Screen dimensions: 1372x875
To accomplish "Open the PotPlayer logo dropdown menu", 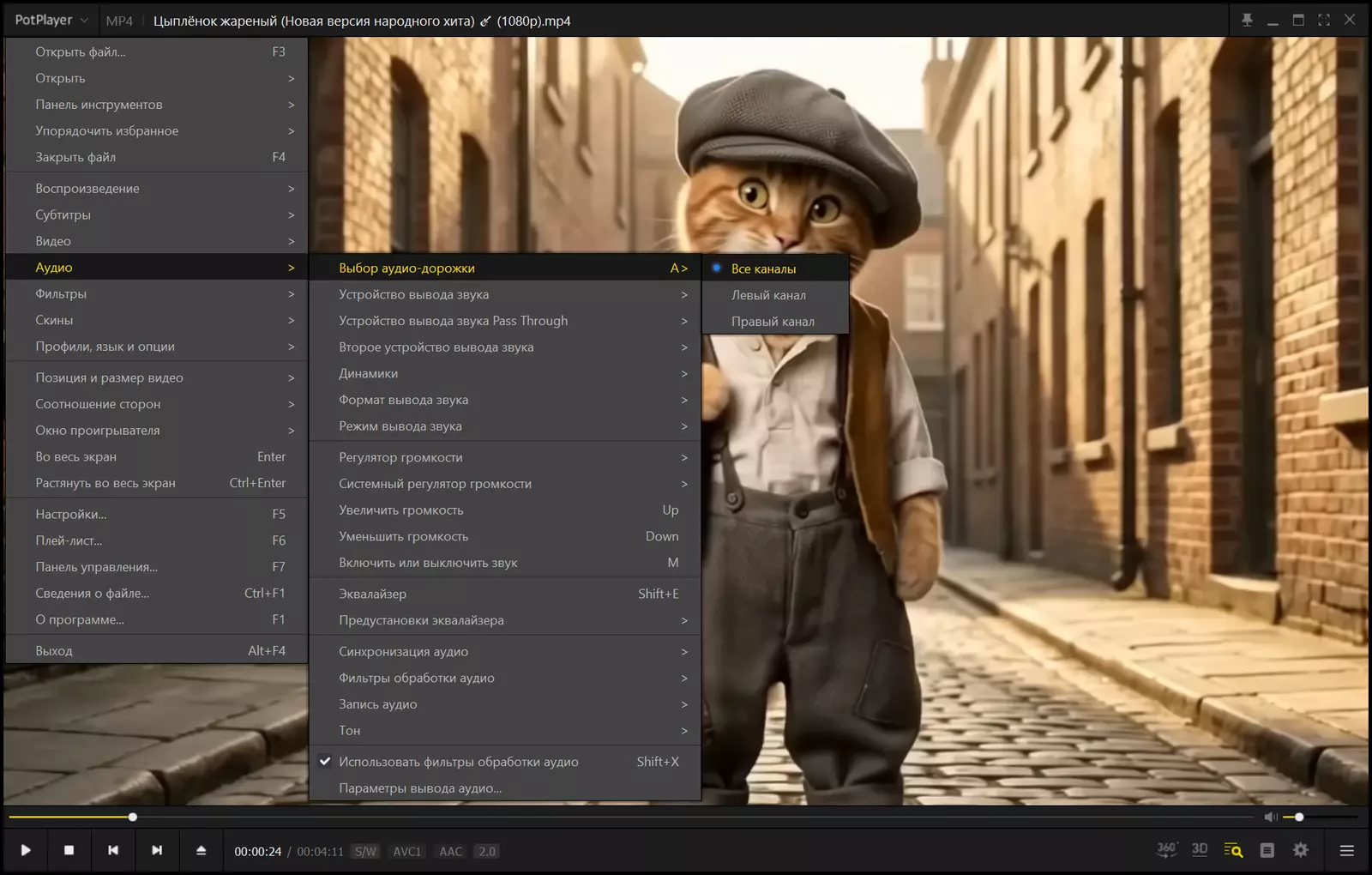I will click(x=51, y=20).
